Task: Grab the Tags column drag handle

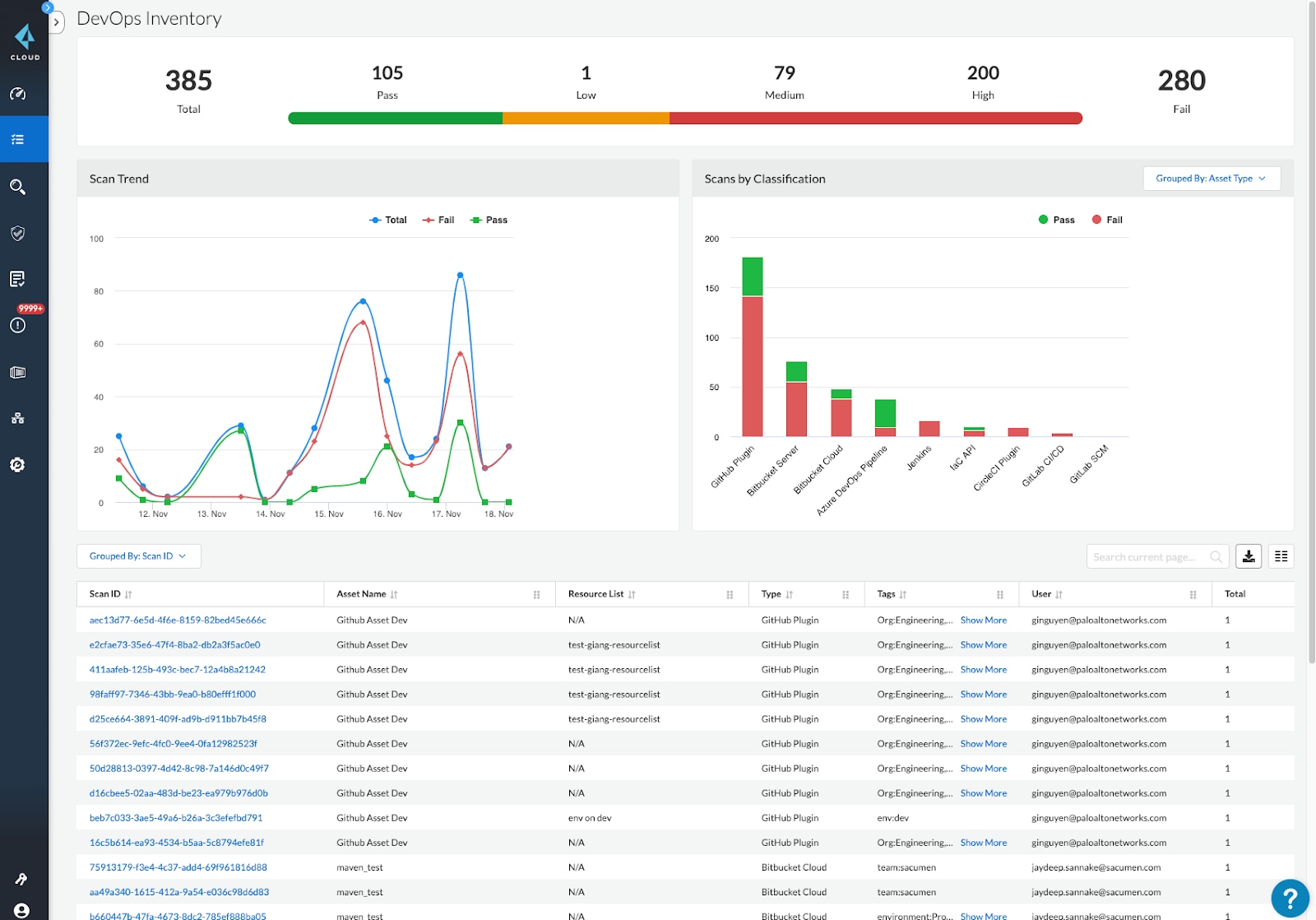Action: pyautogui.click(x=1000, y=594)
